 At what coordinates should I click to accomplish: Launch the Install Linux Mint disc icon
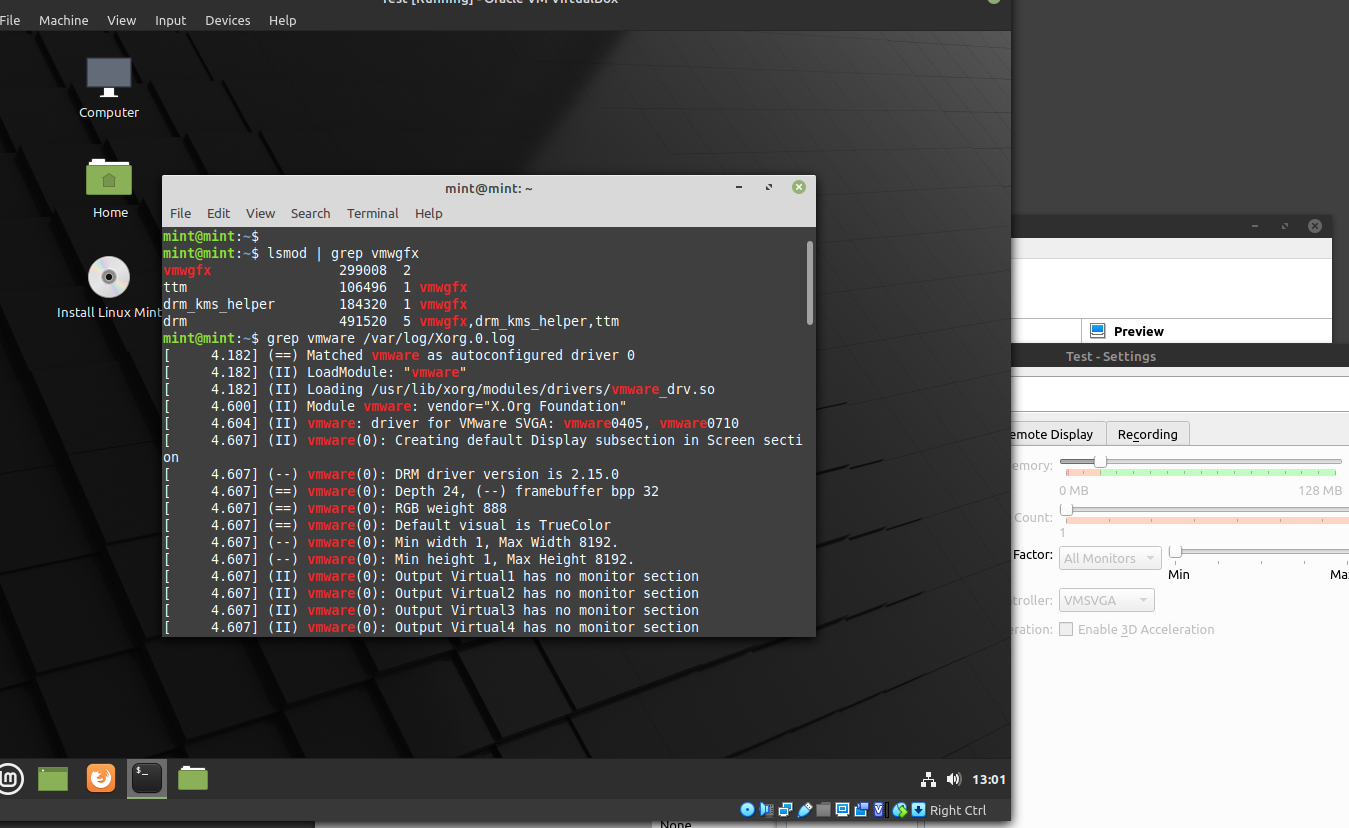(x=109, y=288)
